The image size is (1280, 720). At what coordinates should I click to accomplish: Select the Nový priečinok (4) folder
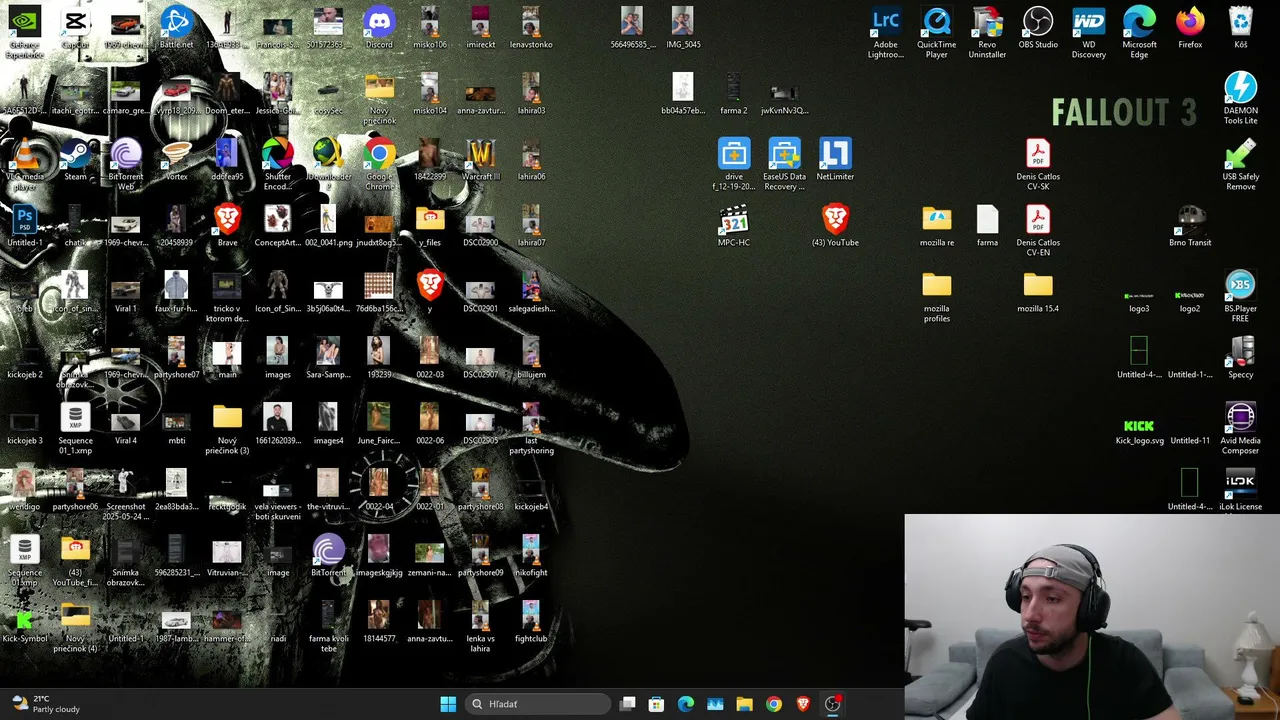click(75, 627)
